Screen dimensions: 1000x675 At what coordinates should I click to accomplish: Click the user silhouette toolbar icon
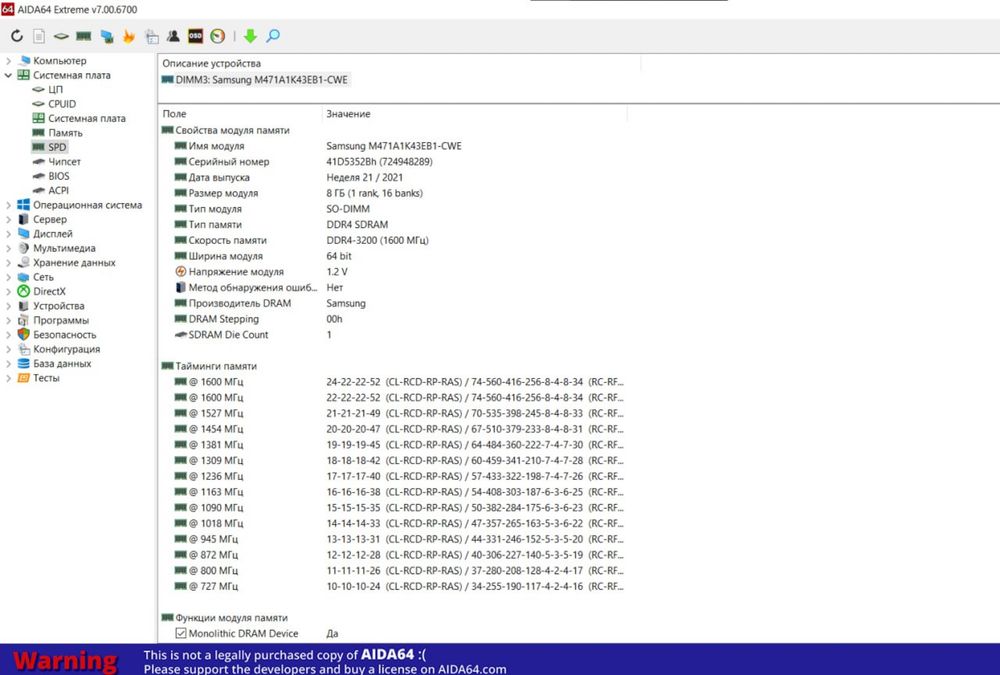pyautogui.click(x=173, y=36)
